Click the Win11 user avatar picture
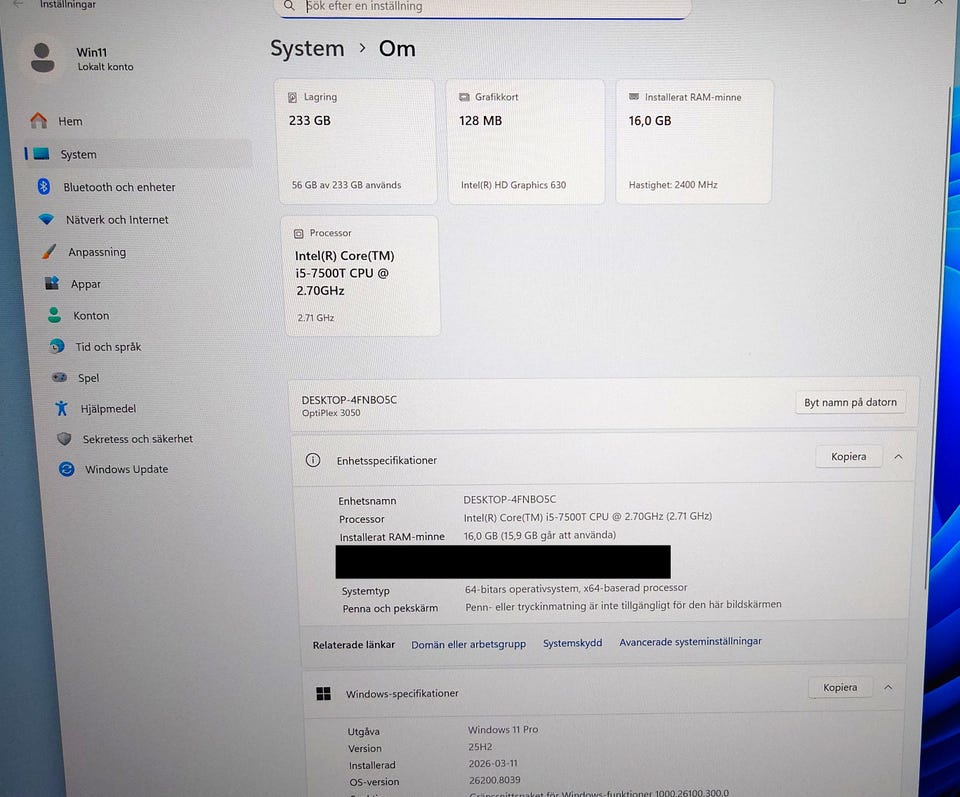This screenshot has height=797, width=960. pyautogui.click(x=43, y=59)
